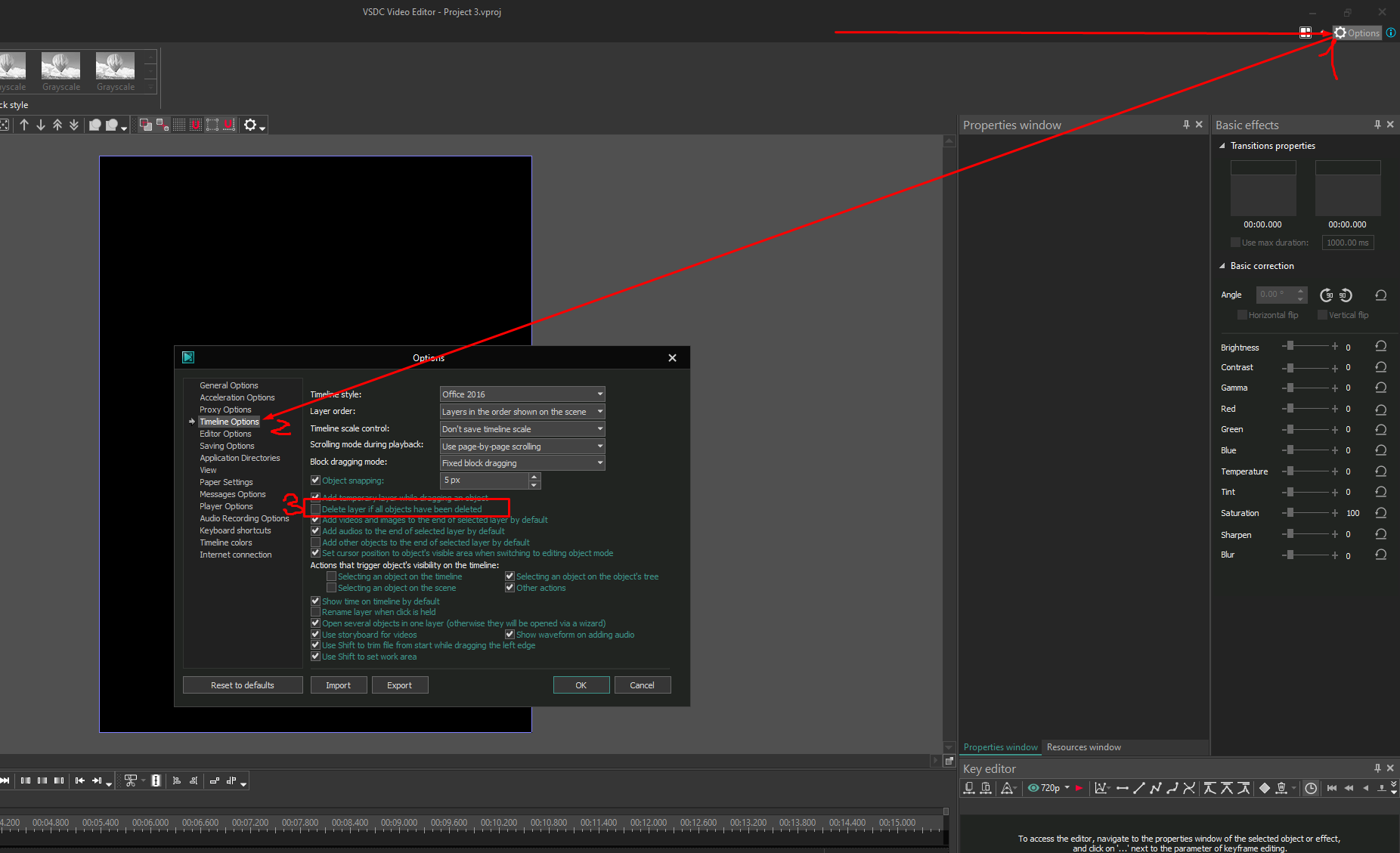Pin the Properties window panel

1186,125
